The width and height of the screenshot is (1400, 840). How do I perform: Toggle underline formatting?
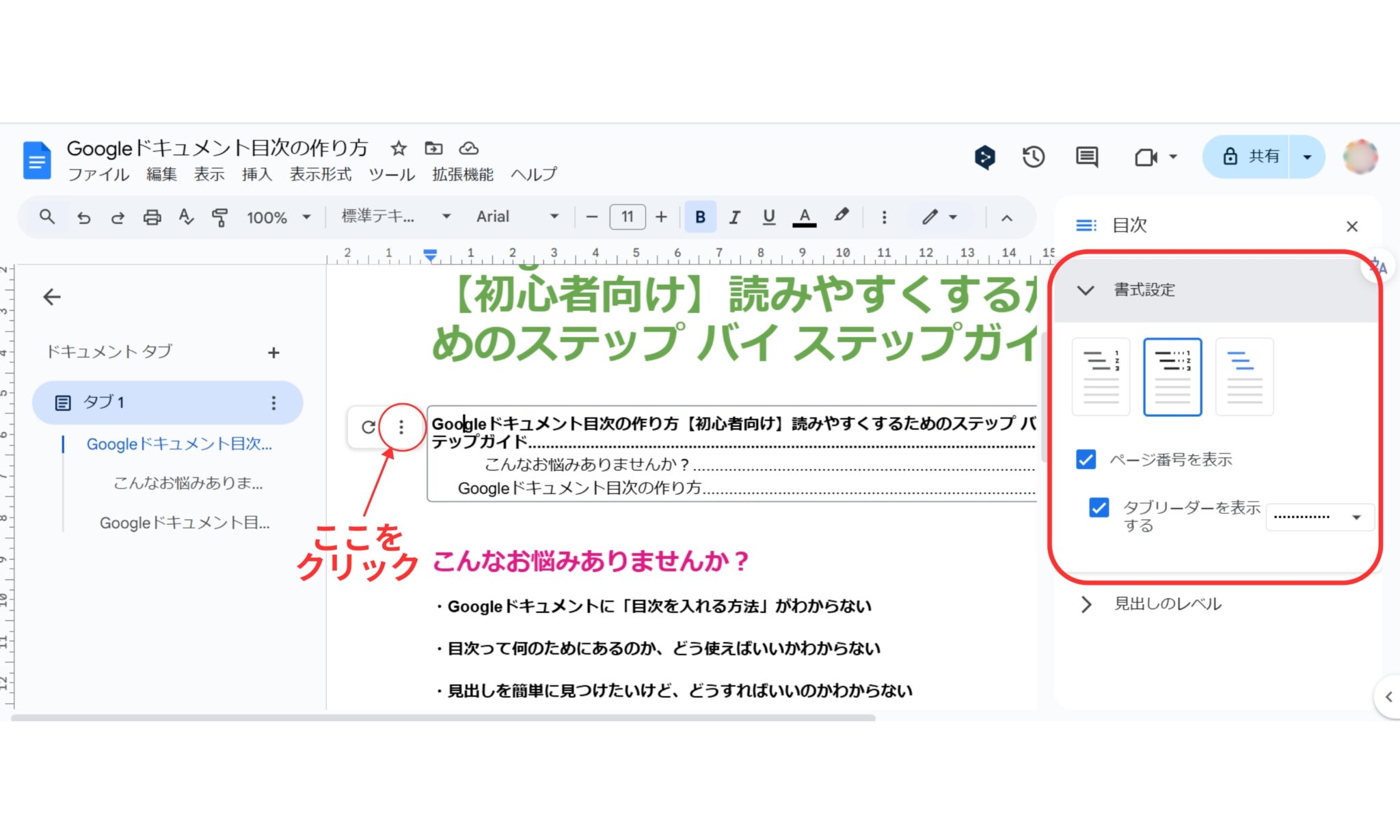click(768, 217)
